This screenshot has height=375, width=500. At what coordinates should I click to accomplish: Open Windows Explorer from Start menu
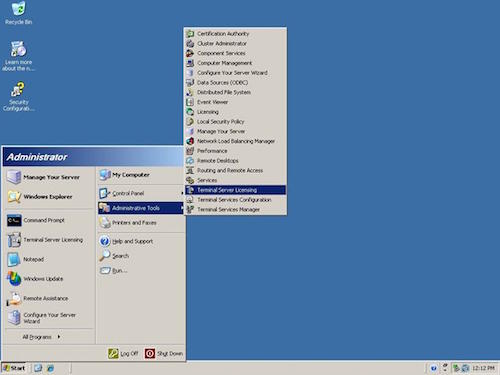coord(50,197)
